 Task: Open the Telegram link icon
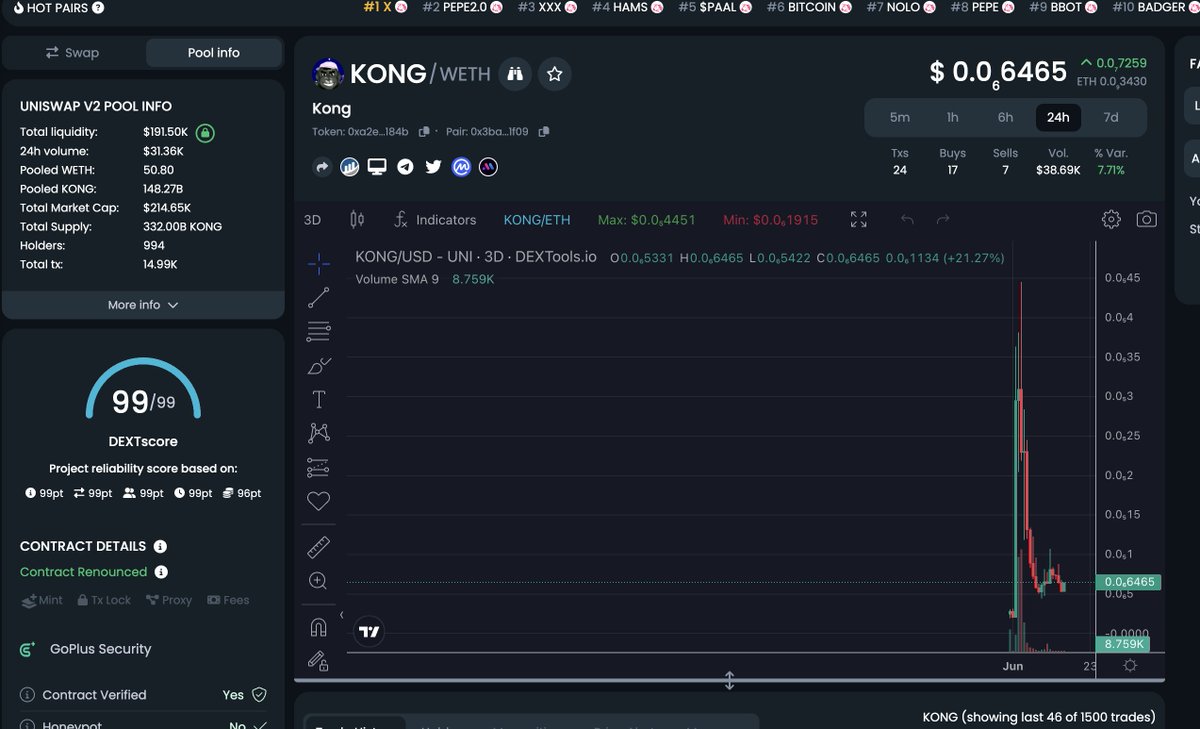tap(405, 167)
